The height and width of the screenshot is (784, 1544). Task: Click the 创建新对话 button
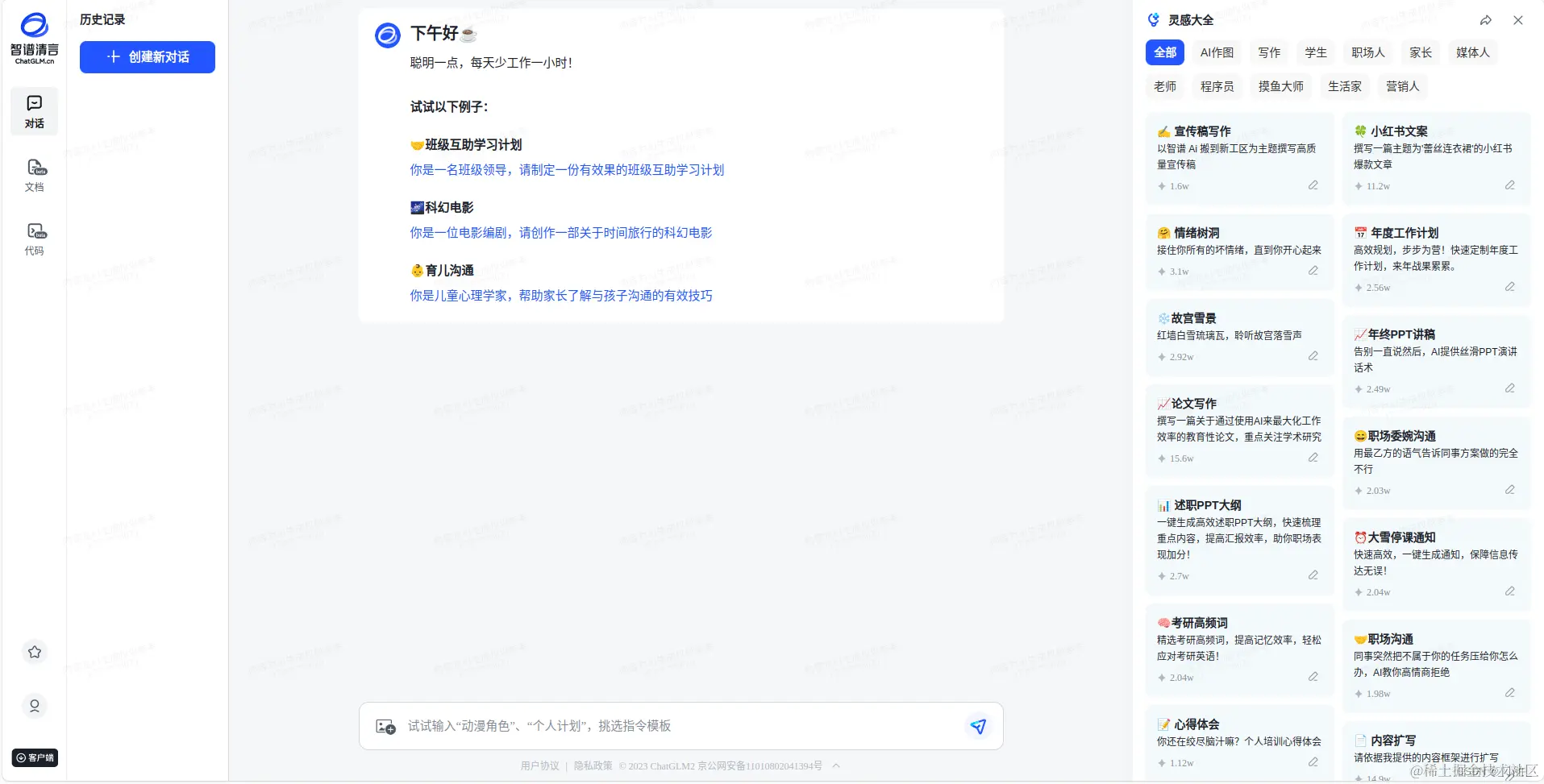(147, 57)
